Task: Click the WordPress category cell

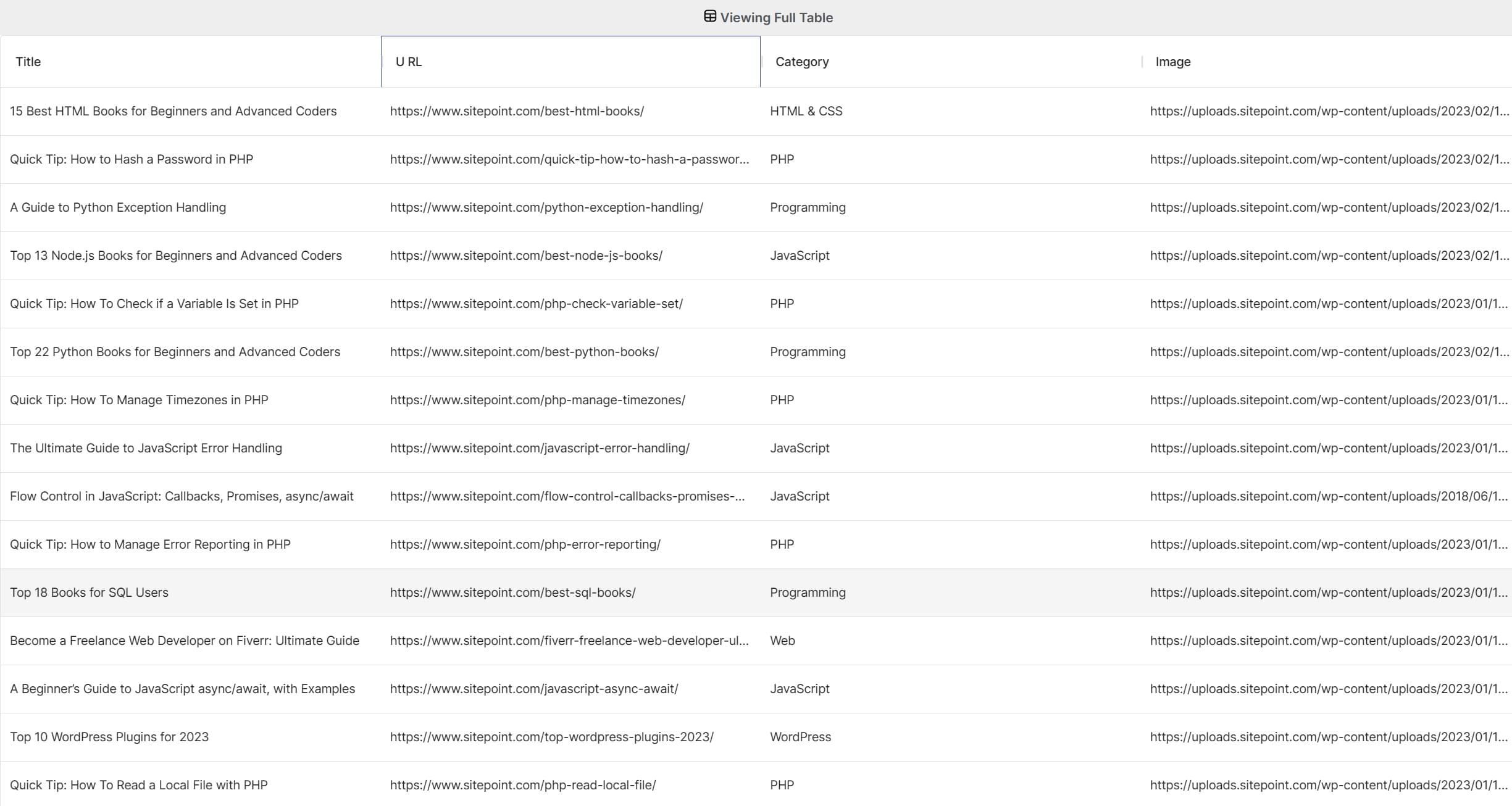Action: tap(800, 737)
